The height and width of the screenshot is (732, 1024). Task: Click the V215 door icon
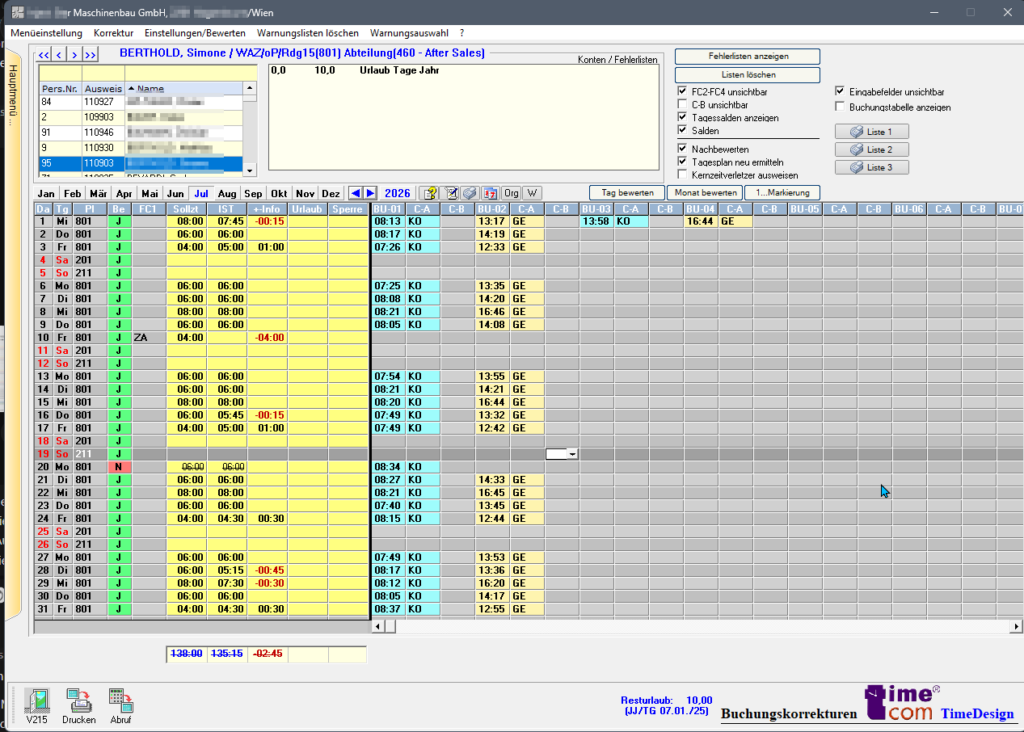point(37,701)
